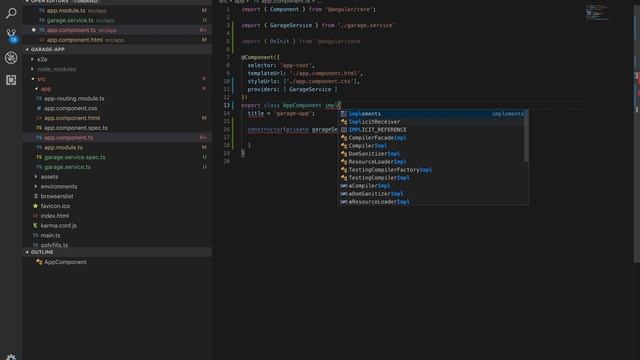Choose the ɵCompilerImpl suggestion
The image size is (640, 360).
(432, 186)
